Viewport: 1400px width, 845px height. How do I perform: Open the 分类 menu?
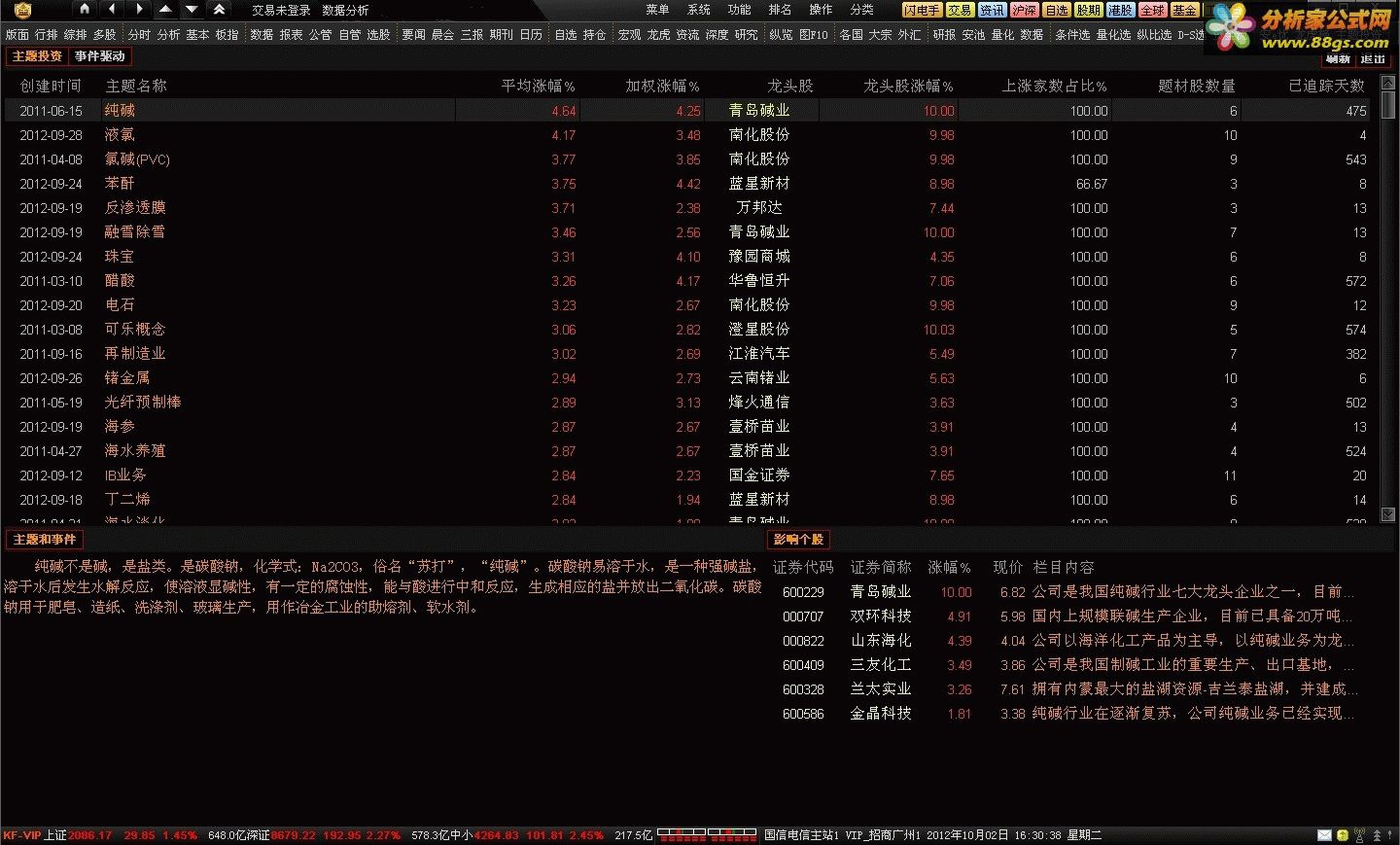[x=861, y=10]
